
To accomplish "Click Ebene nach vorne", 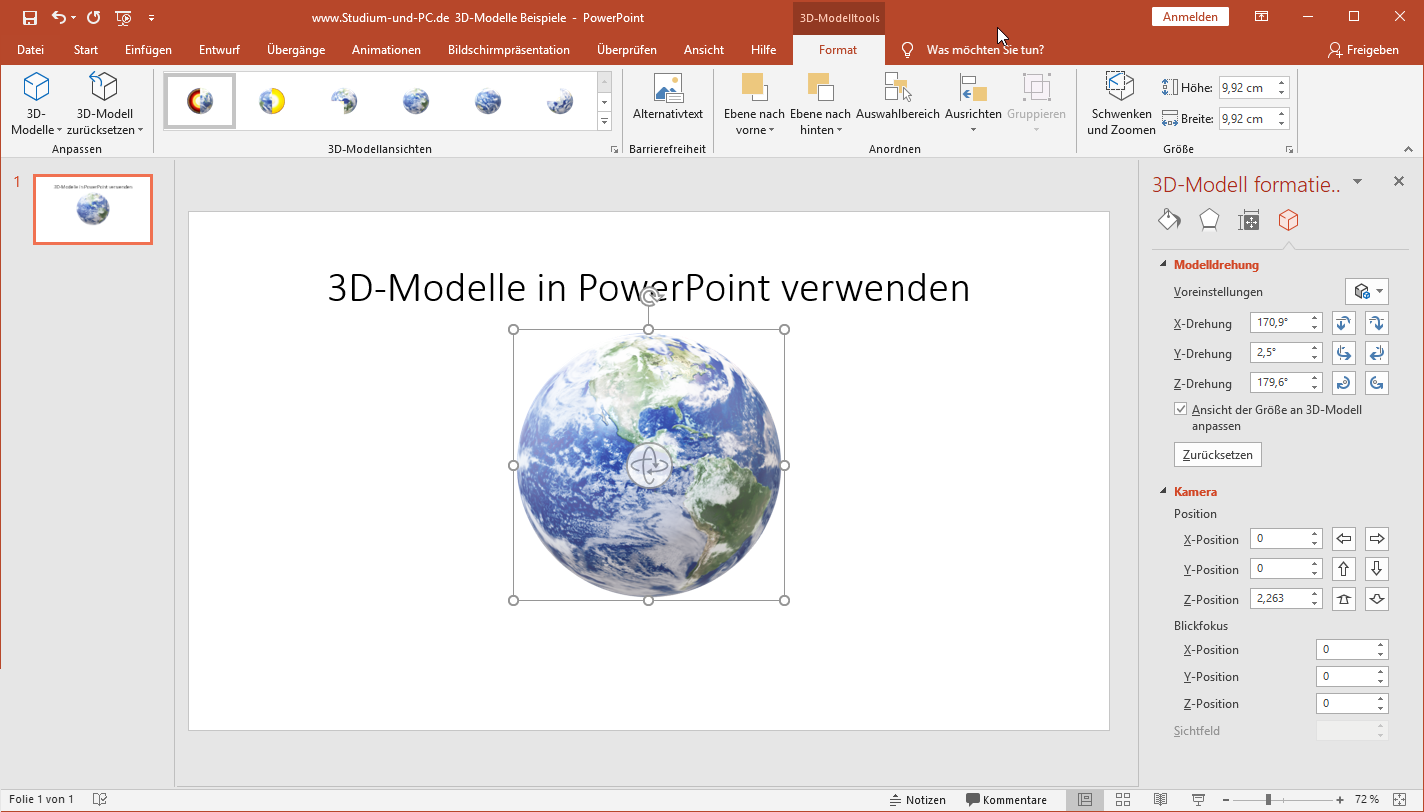I will pyautogui.click(x=754, y=103).
